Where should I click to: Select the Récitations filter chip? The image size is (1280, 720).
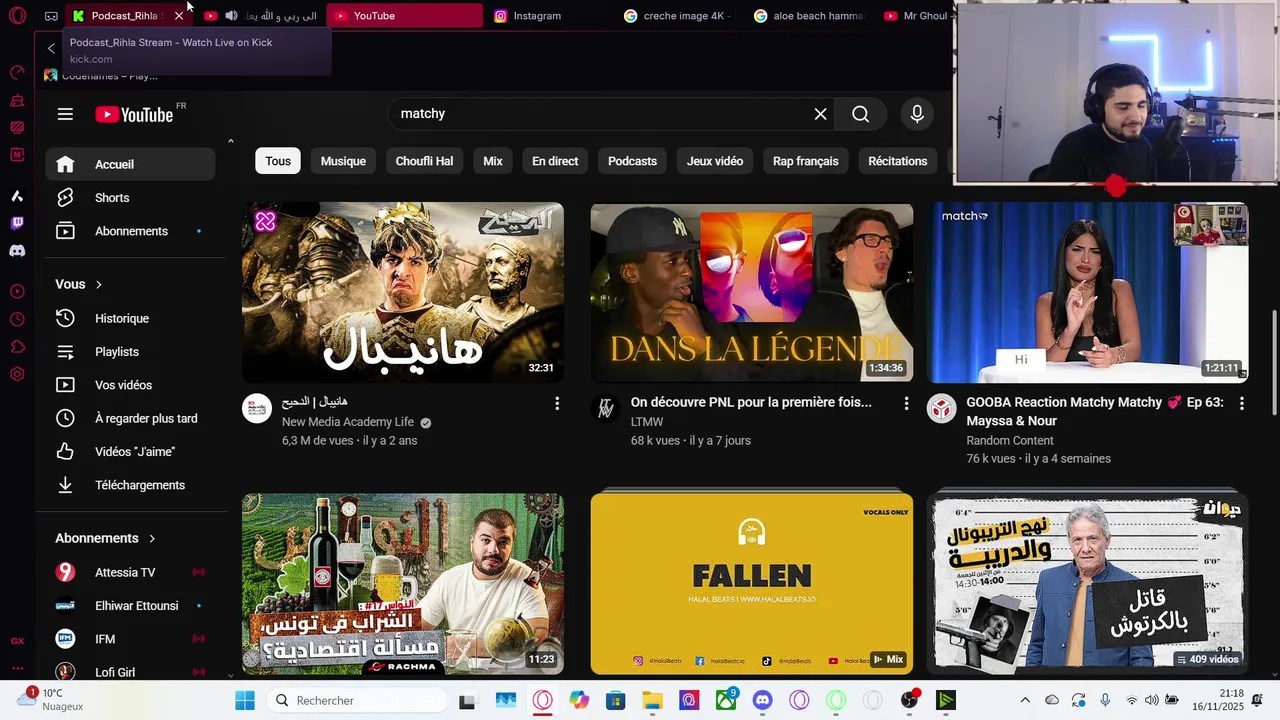(898, 161)
